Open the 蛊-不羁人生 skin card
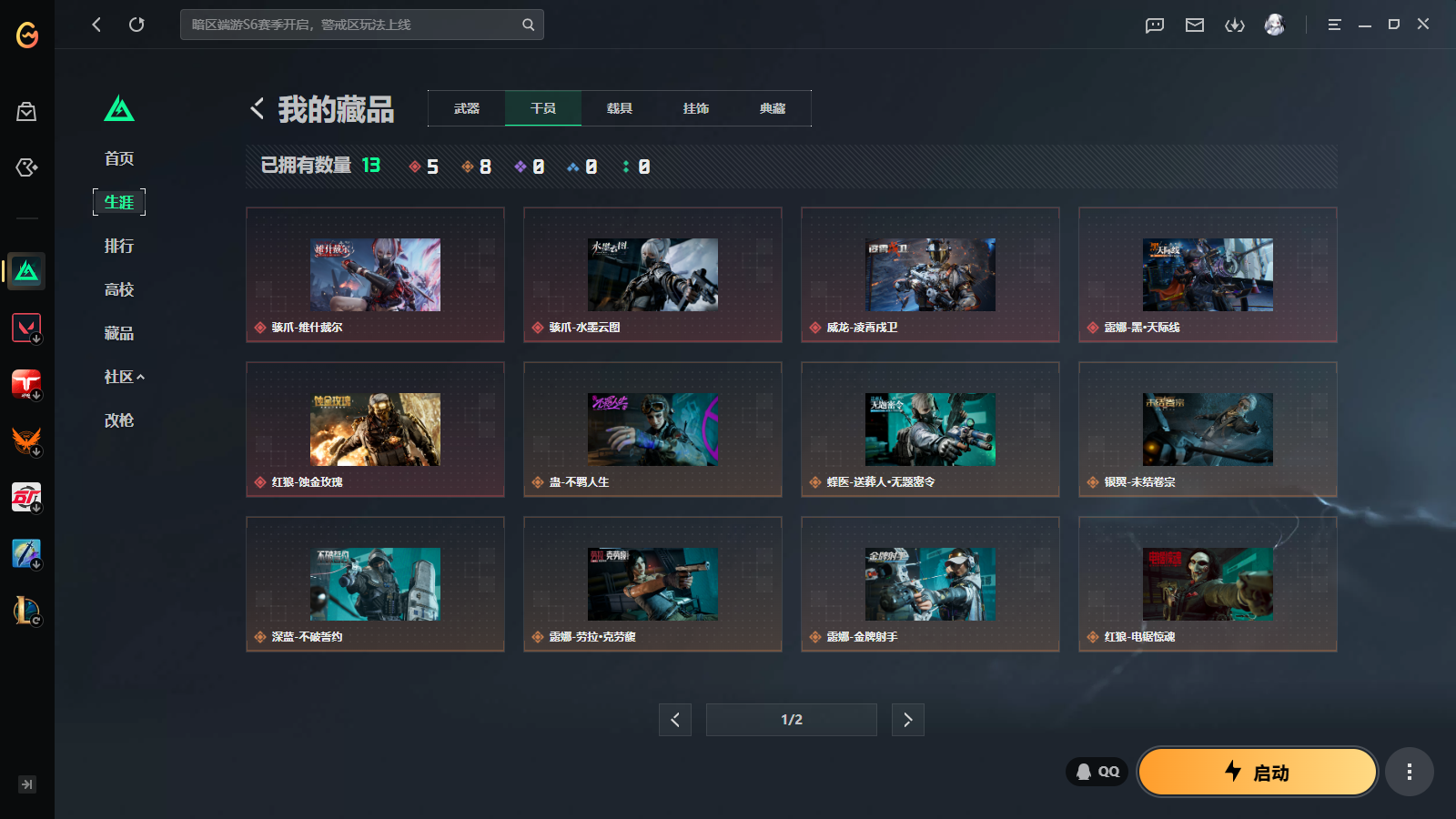 652,430
